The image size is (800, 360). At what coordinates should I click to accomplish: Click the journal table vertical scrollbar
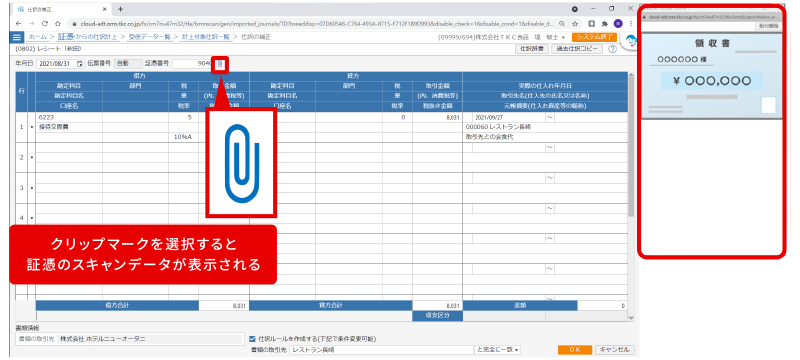click(632, 196)
